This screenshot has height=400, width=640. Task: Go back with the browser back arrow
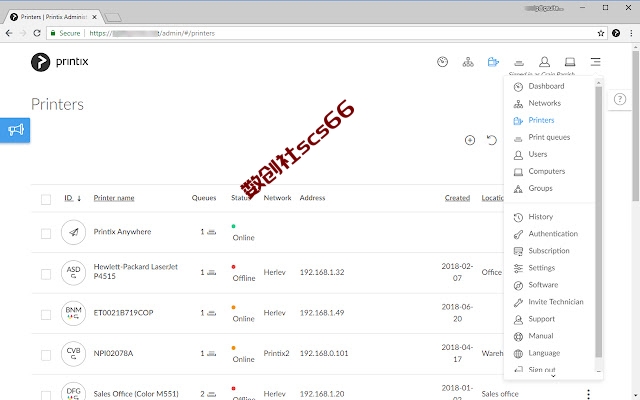pyautogui.click(x=9, y=33)
